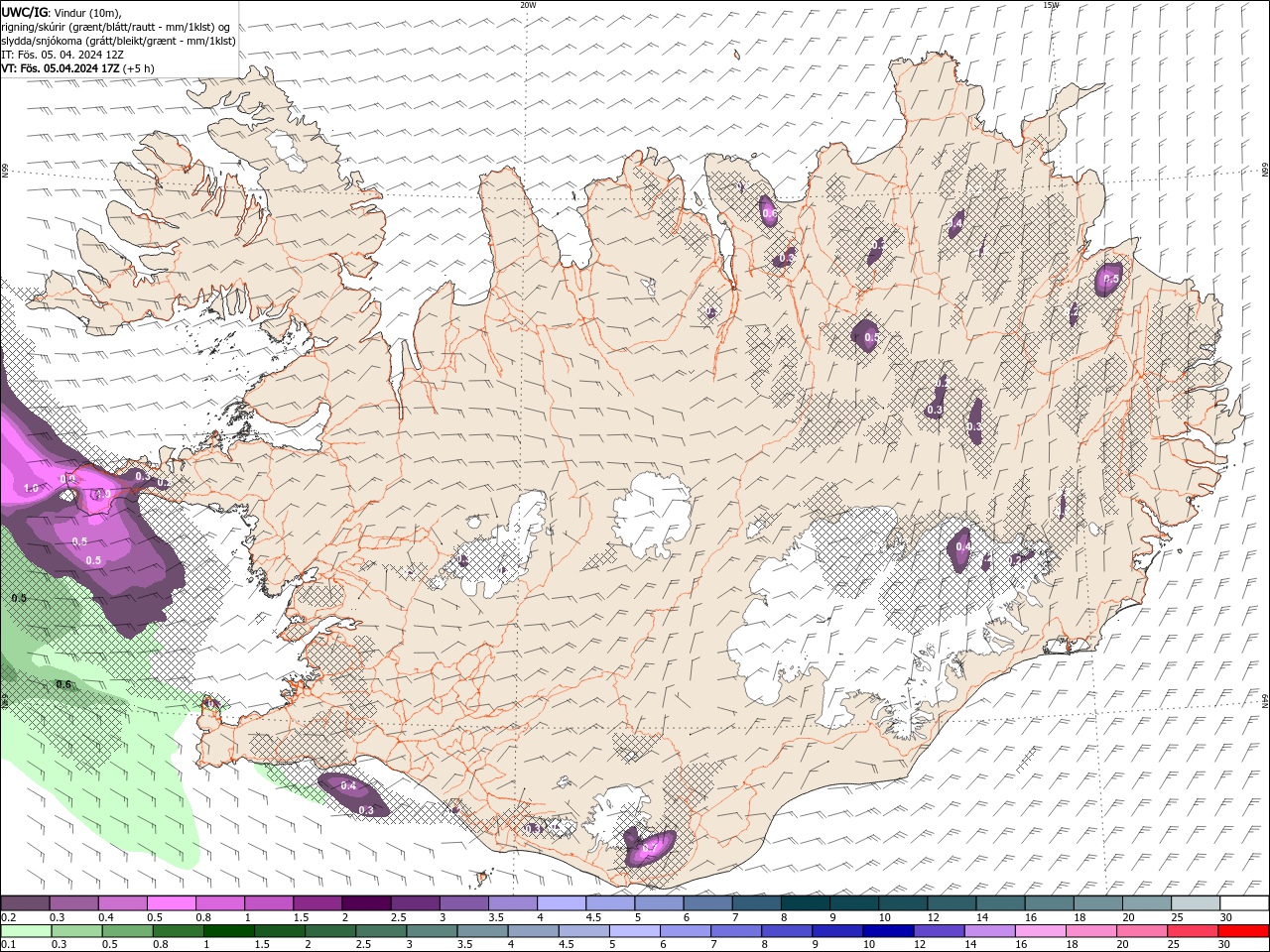Pick the top legend swatch starting at 18
Image resolution: width=1270 pixels, height=952 pixels.
pyautogui.click(x=1096, y=903)
